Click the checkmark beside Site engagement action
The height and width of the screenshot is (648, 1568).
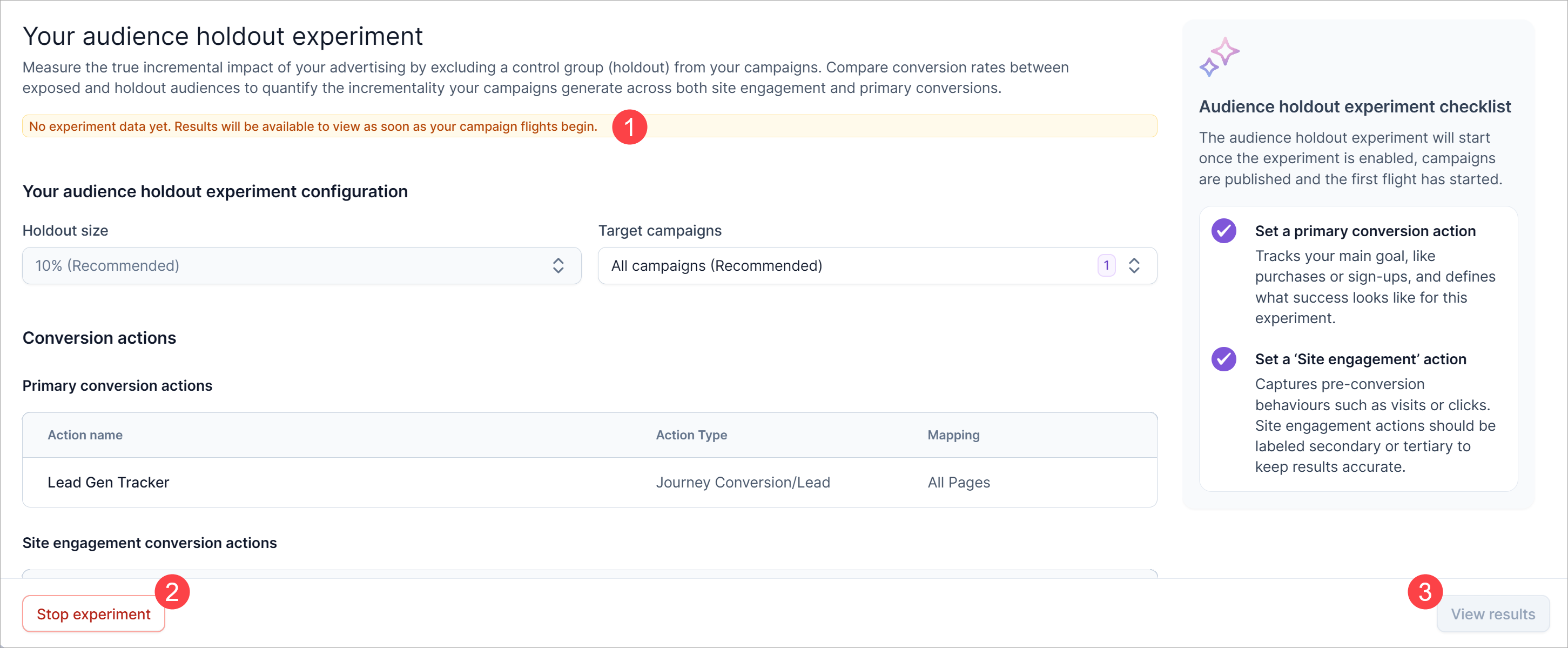point(1223,359)
